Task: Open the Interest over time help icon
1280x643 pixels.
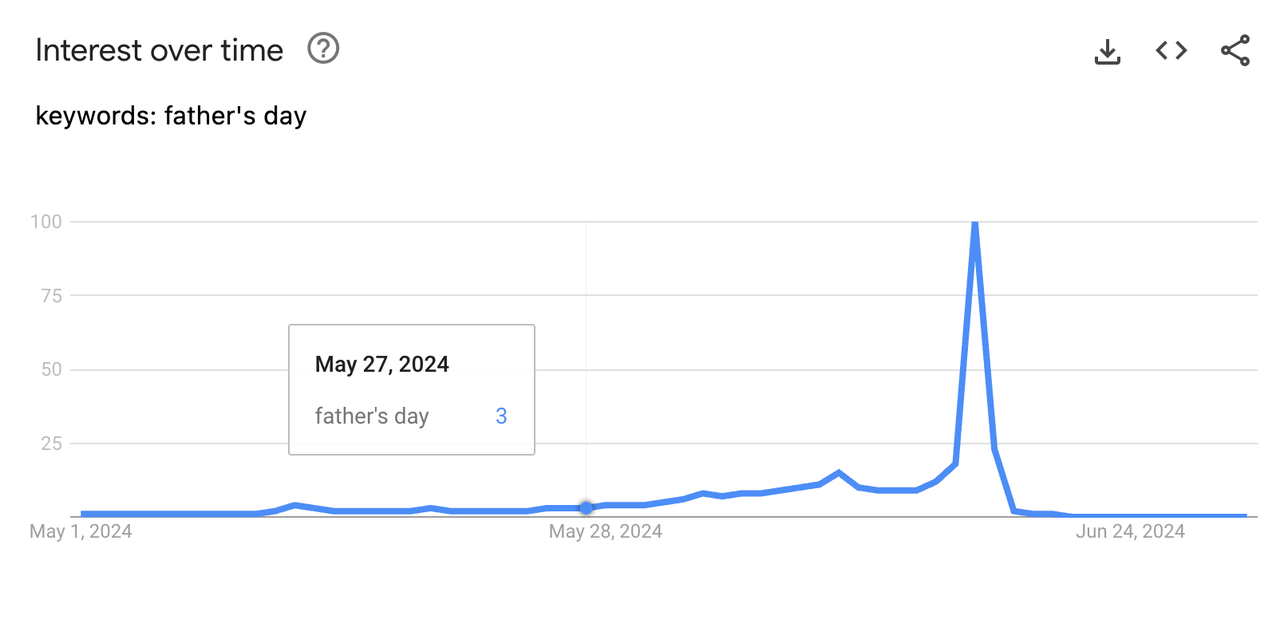Action: pos(322,48)
